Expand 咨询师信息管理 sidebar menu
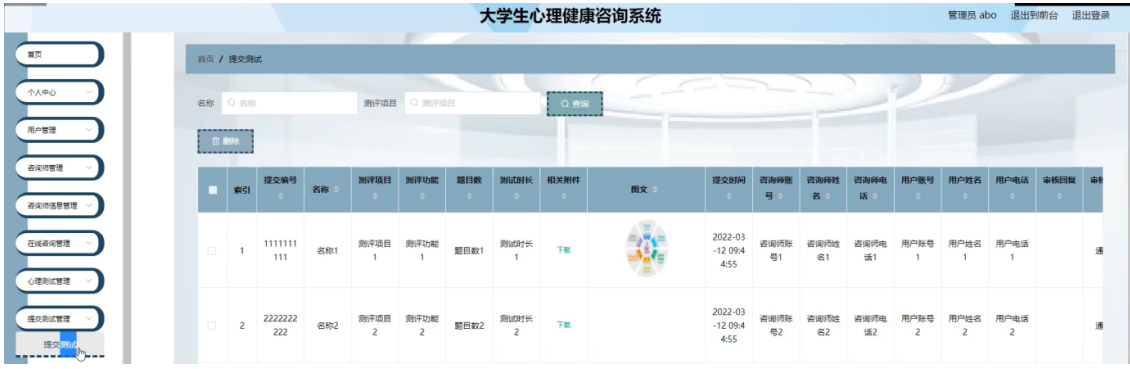This screenshot has width=1130, height=369. tap(60, 205)
